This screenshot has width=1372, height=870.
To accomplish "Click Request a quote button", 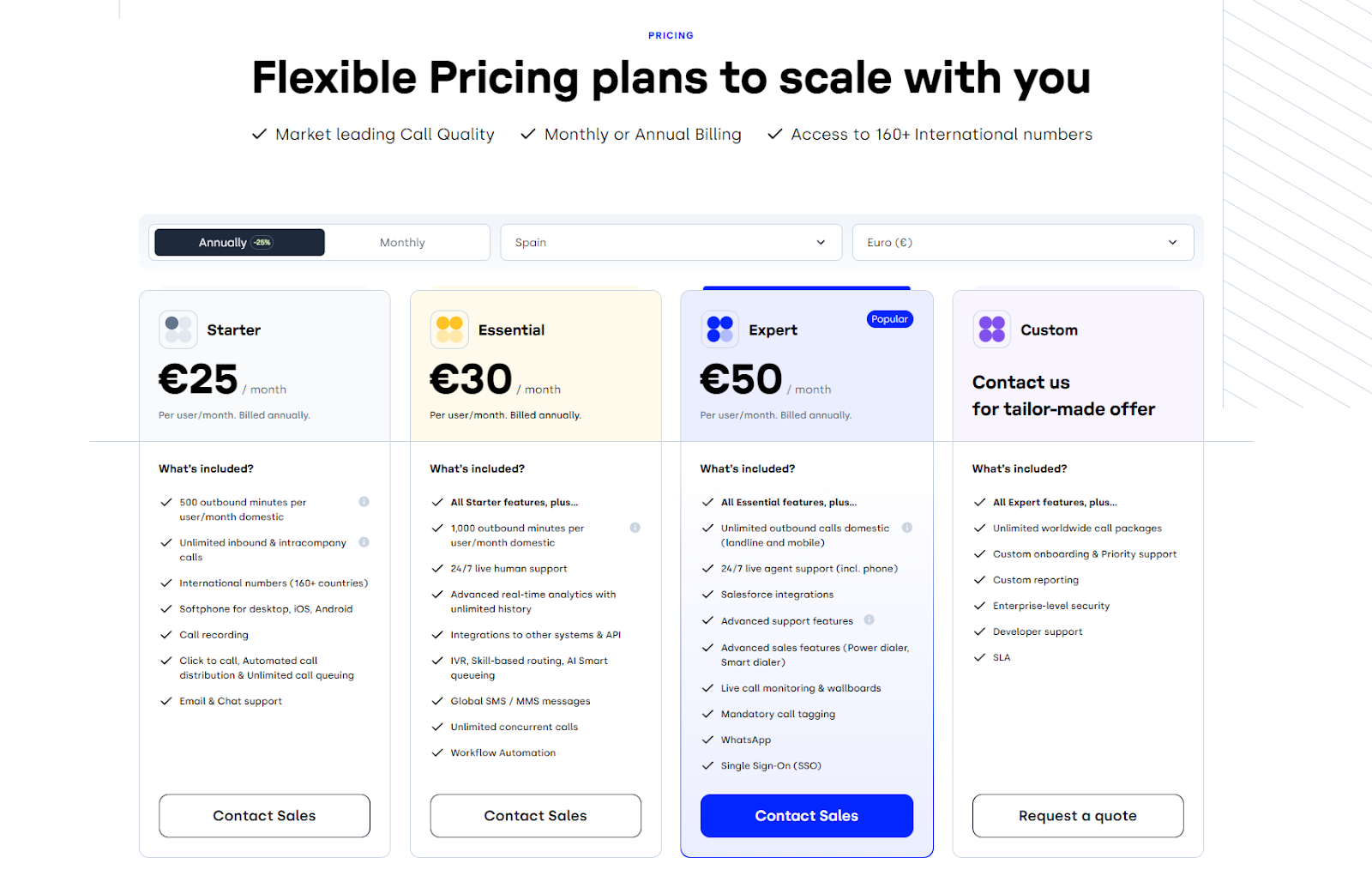I will click(x=1077, y=816).
